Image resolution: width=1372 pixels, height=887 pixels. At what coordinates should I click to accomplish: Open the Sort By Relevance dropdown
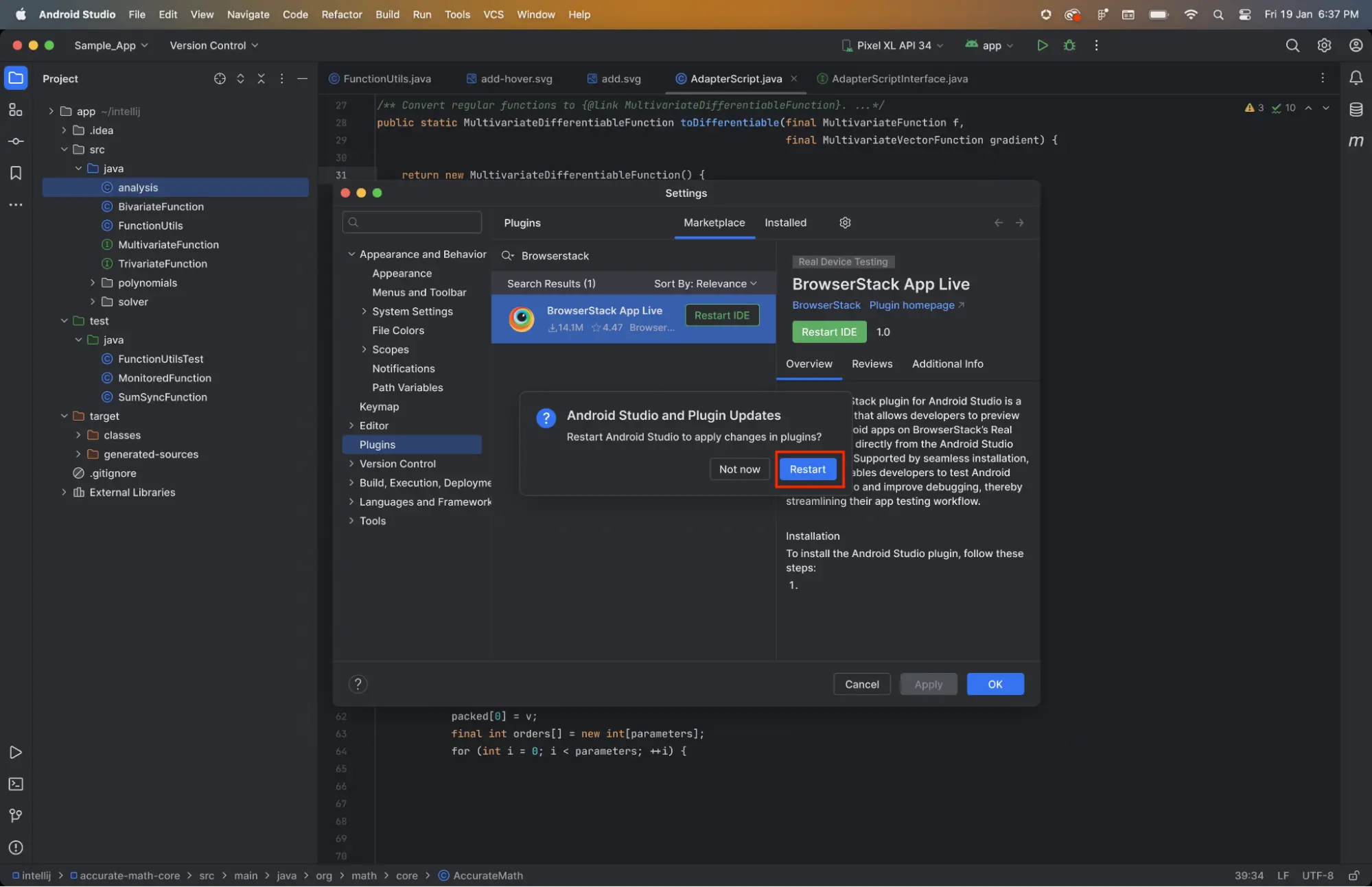[705, 283]
